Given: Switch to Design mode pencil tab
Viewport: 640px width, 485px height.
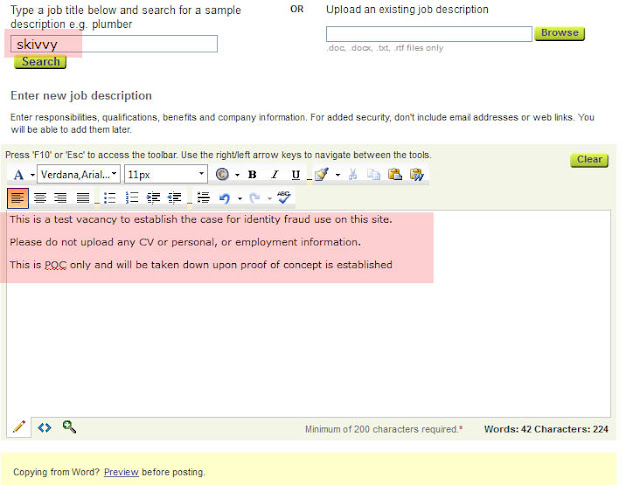Looking at the screenshot, I should (x=19, y=427).
